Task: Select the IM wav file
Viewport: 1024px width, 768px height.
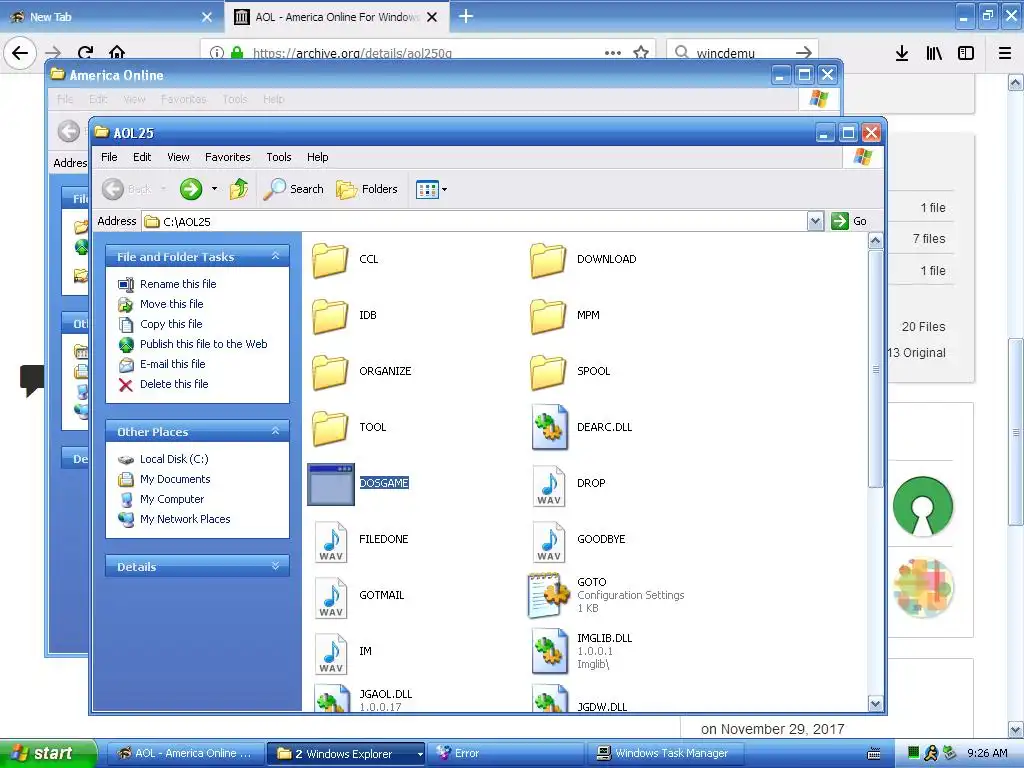Action: pyautogui.click(x=343, y=652)
